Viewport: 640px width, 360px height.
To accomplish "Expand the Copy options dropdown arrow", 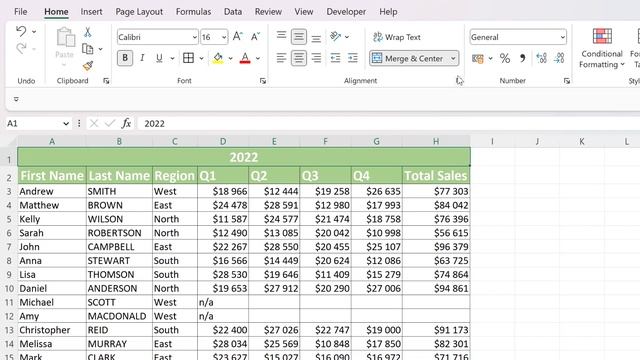I will click(x=100, y=49).
